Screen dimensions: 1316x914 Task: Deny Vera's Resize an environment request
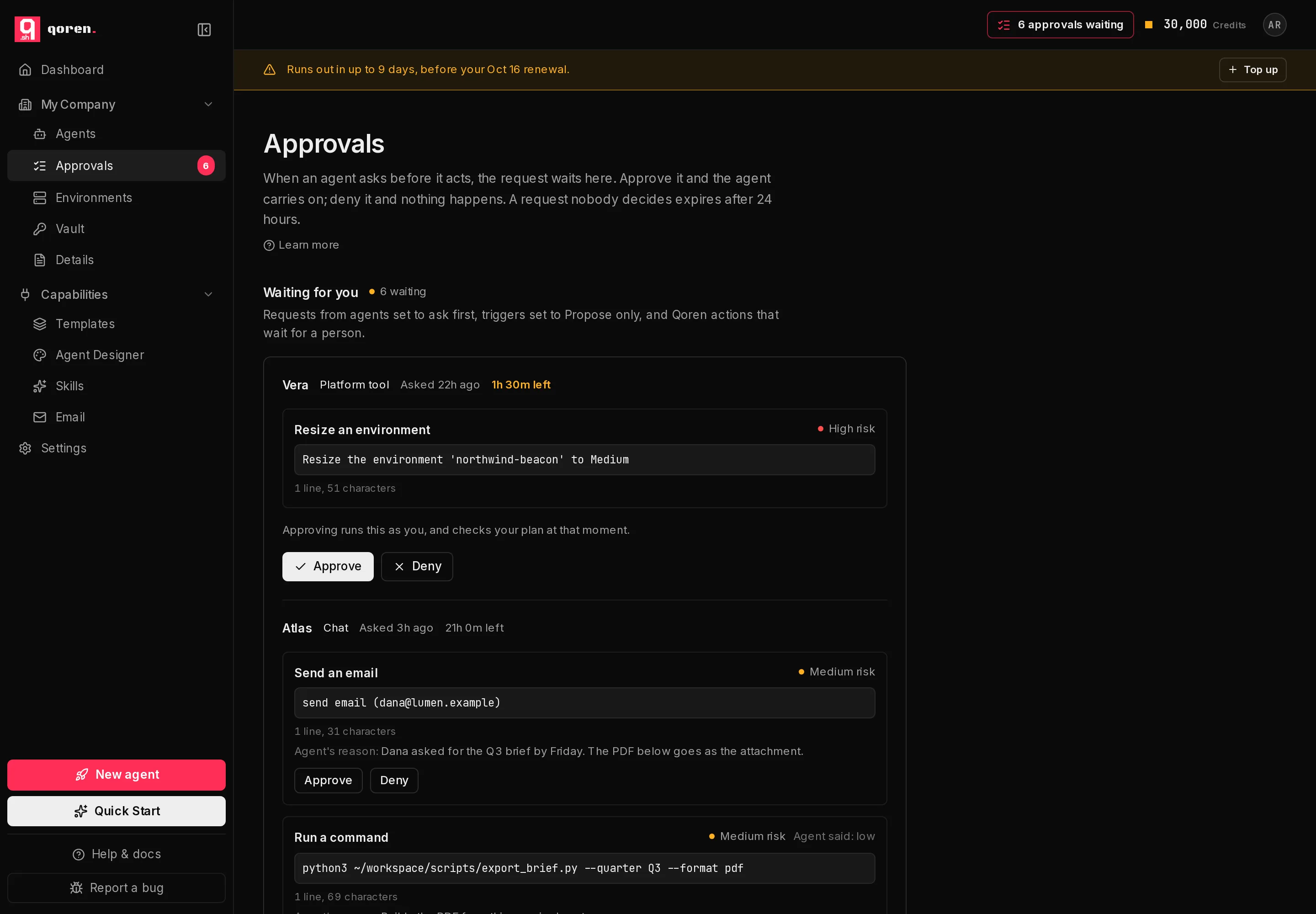[x=417, y=566]
